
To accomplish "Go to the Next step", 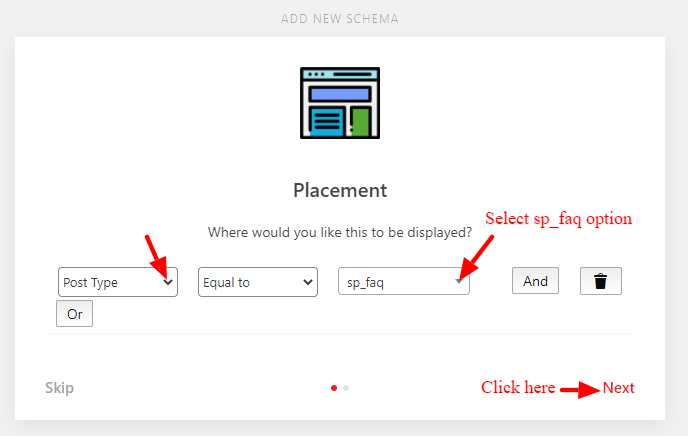I will coord(618,388).
